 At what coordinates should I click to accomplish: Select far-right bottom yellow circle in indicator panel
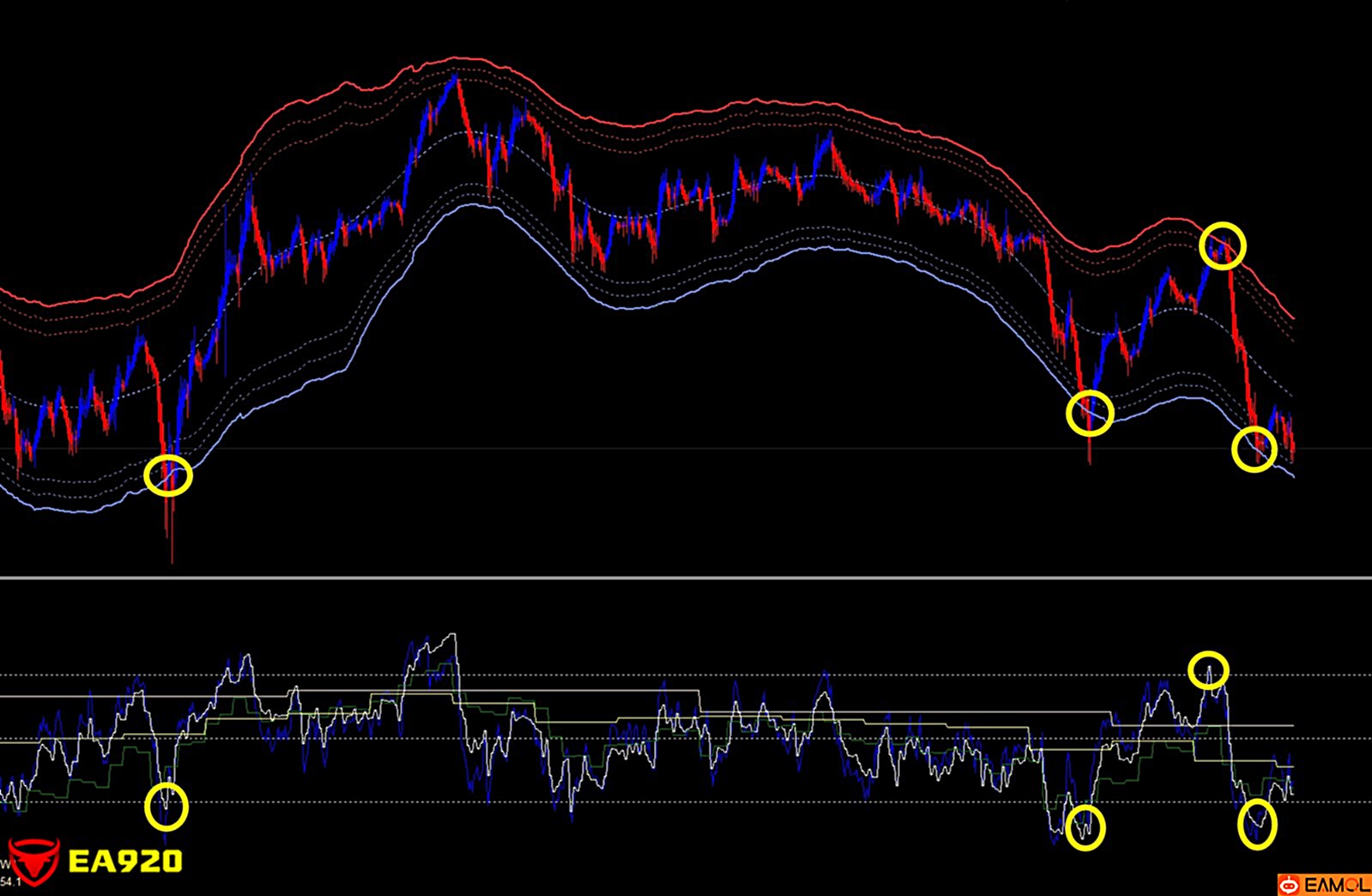(x=1257, y=825)
